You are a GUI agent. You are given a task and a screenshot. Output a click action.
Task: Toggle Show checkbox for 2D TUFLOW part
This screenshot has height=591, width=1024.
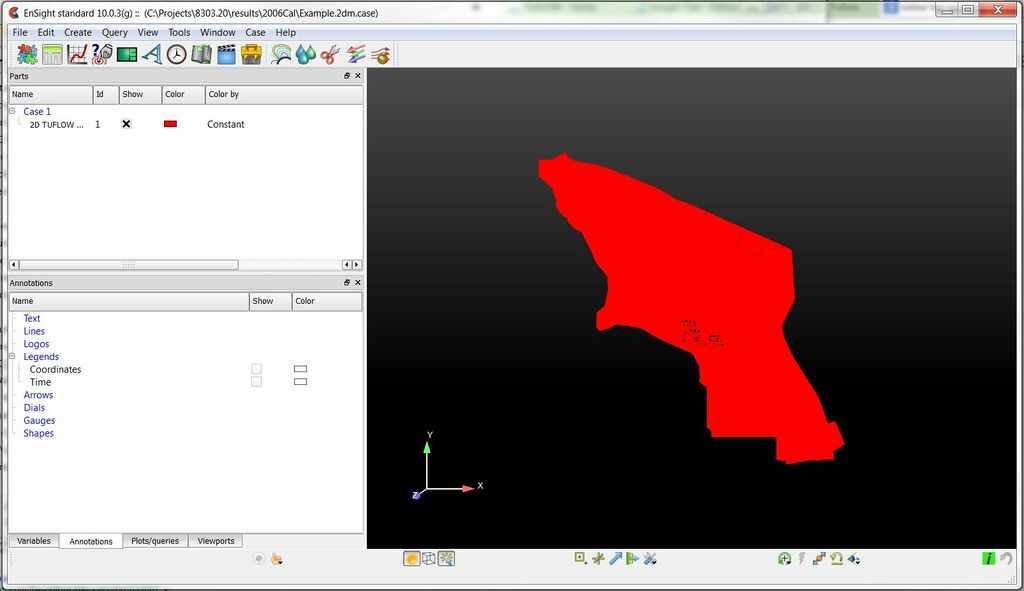click(126, 124)
